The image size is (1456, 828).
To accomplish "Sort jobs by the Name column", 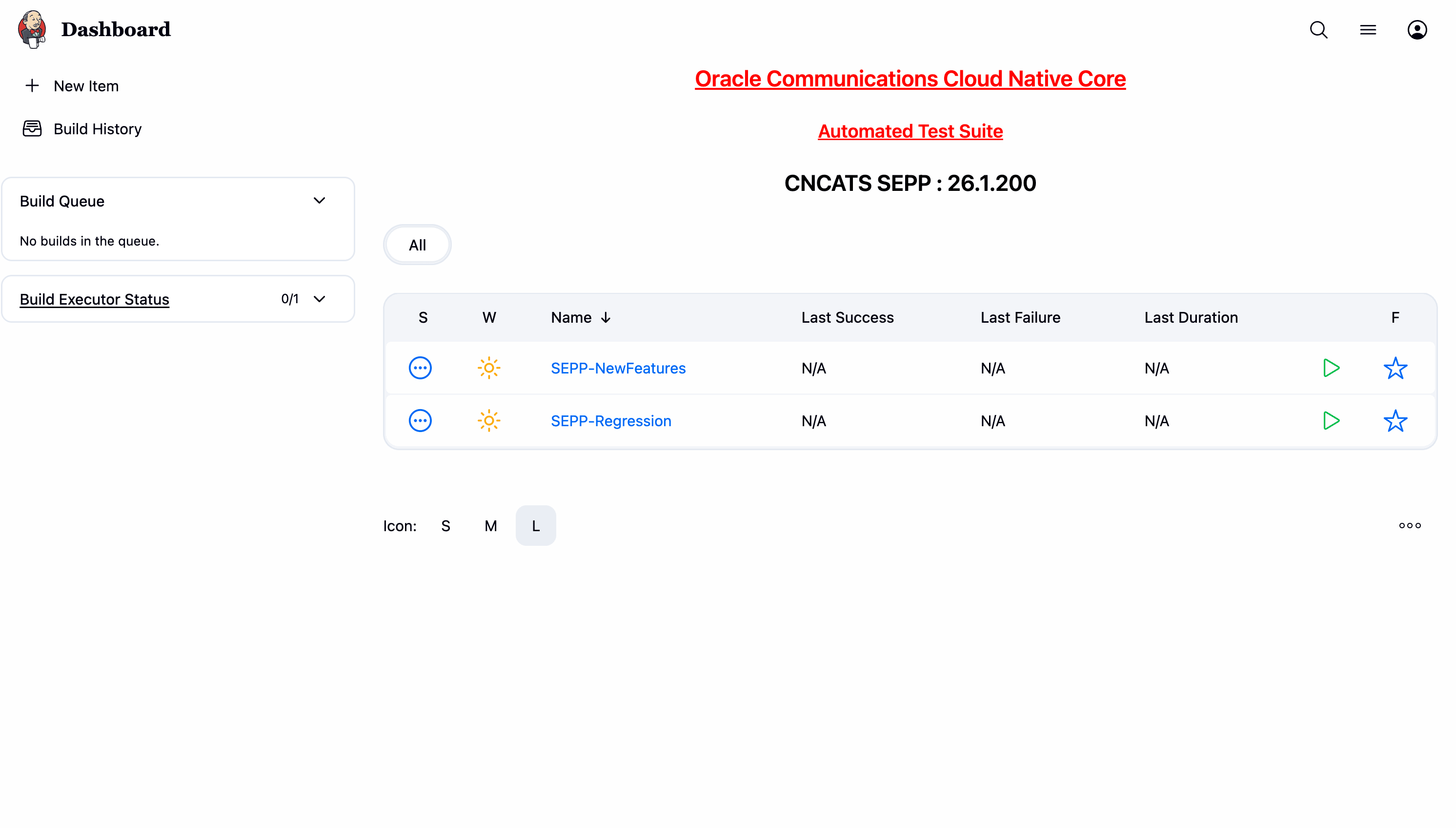I will coord(581,317).
